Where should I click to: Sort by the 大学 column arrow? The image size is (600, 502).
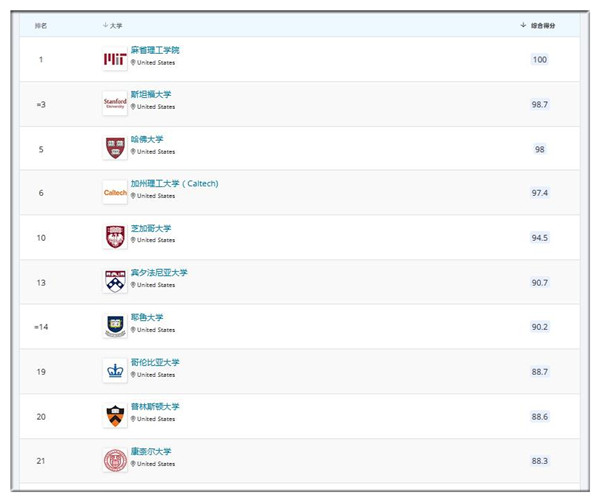106,25
